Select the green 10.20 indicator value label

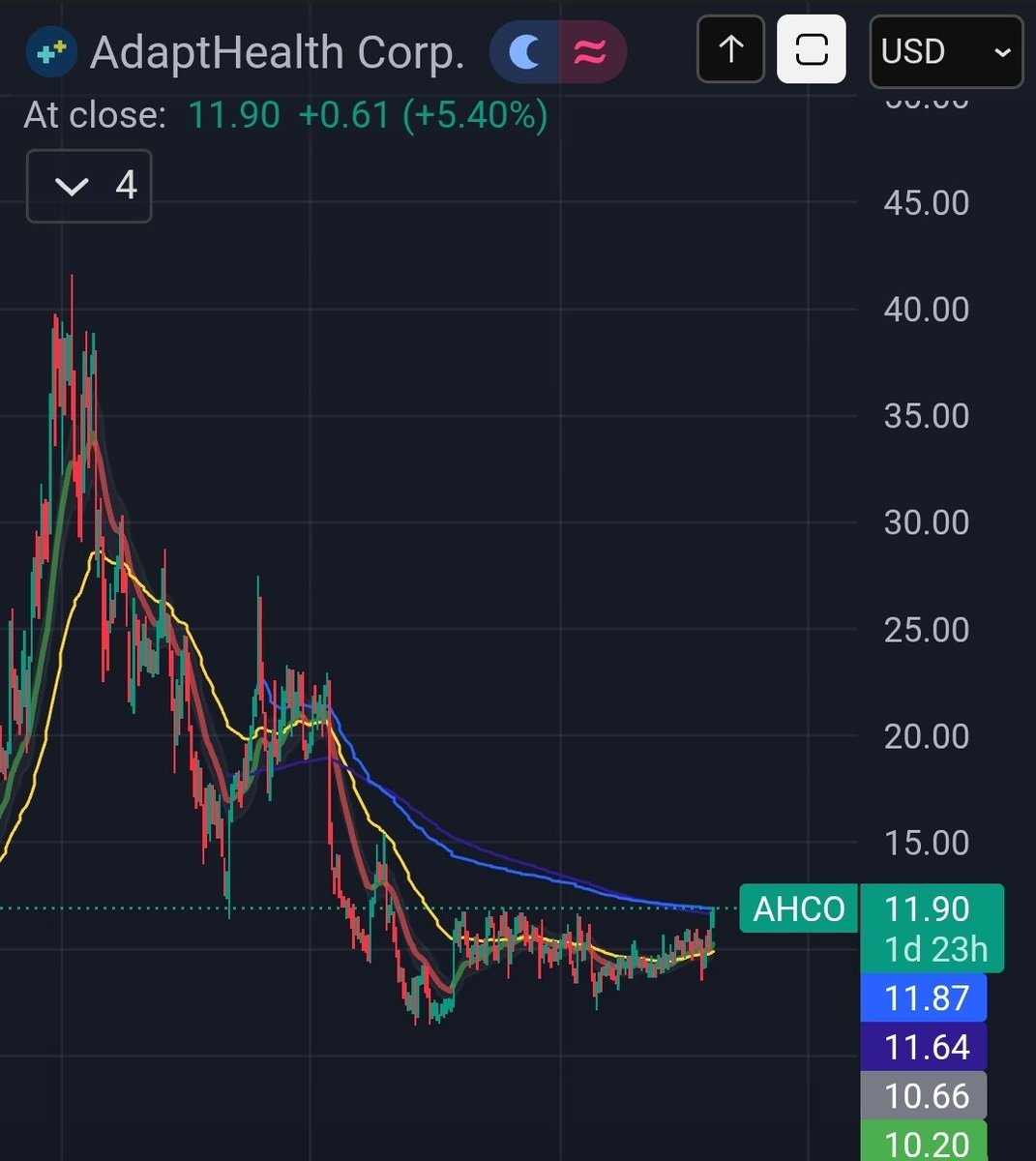tap(924, 1142)
